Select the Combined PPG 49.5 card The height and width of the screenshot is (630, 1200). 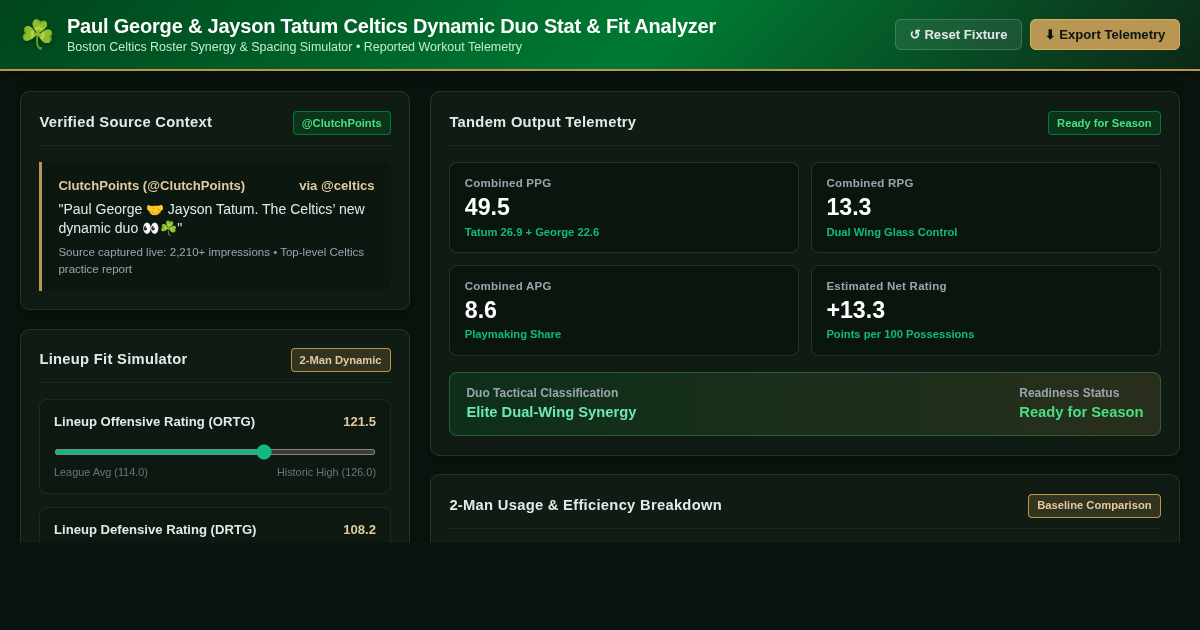[x=624, y=207]
